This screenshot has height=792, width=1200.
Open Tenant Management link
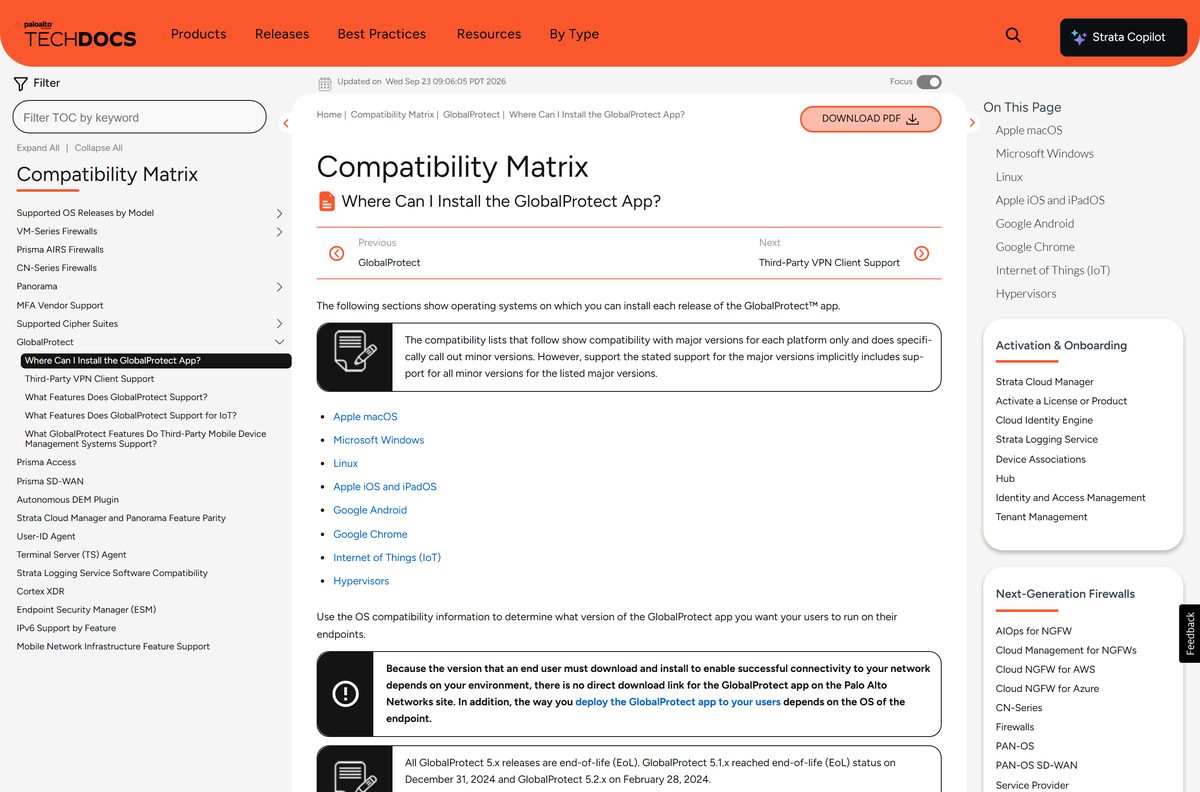coord(1042,517)
